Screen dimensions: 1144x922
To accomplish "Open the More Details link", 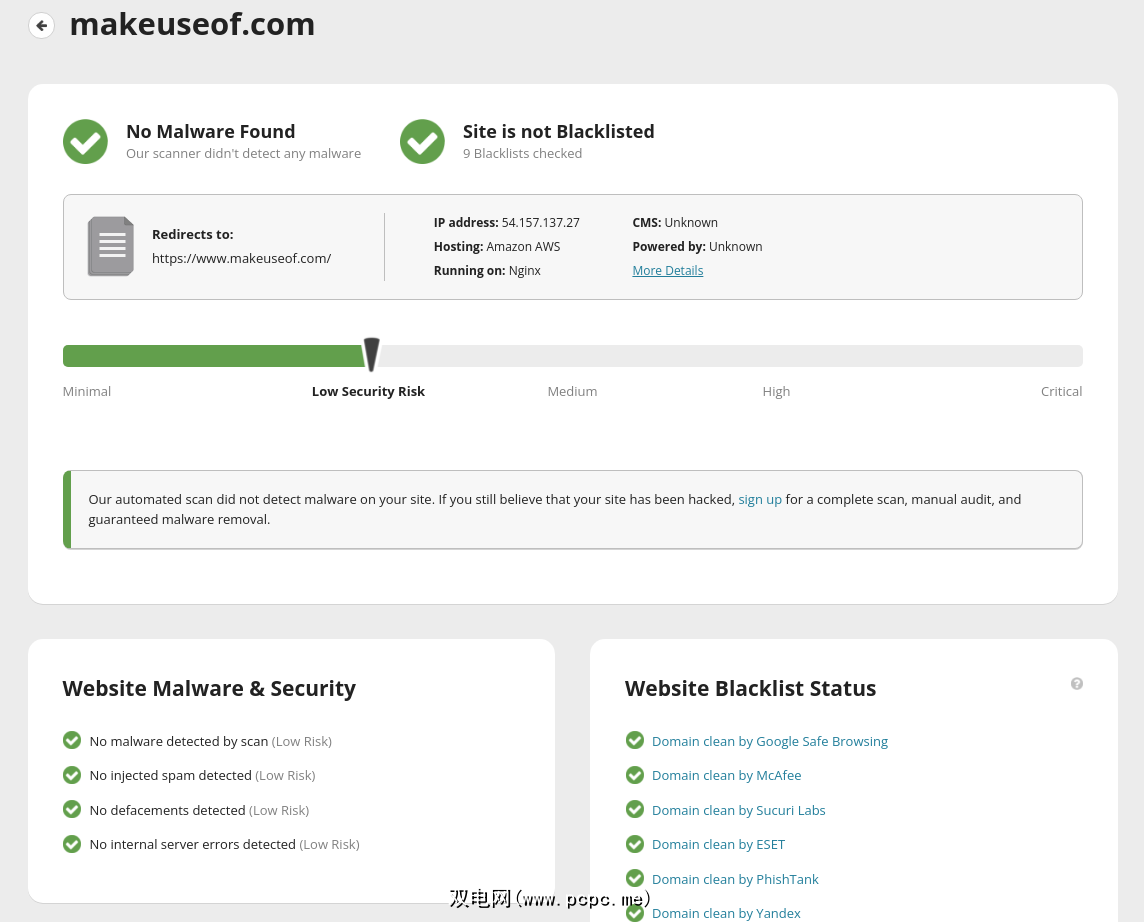I will click(667, 271).
